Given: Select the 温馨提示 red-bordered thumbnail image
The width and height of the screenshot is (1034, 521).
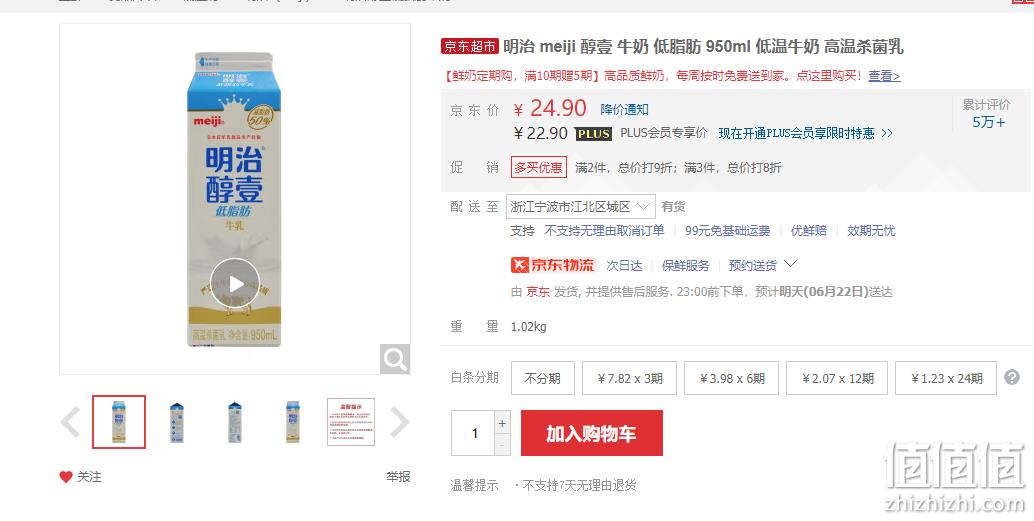Looking at the screenshot, I should tap(351, 422).
